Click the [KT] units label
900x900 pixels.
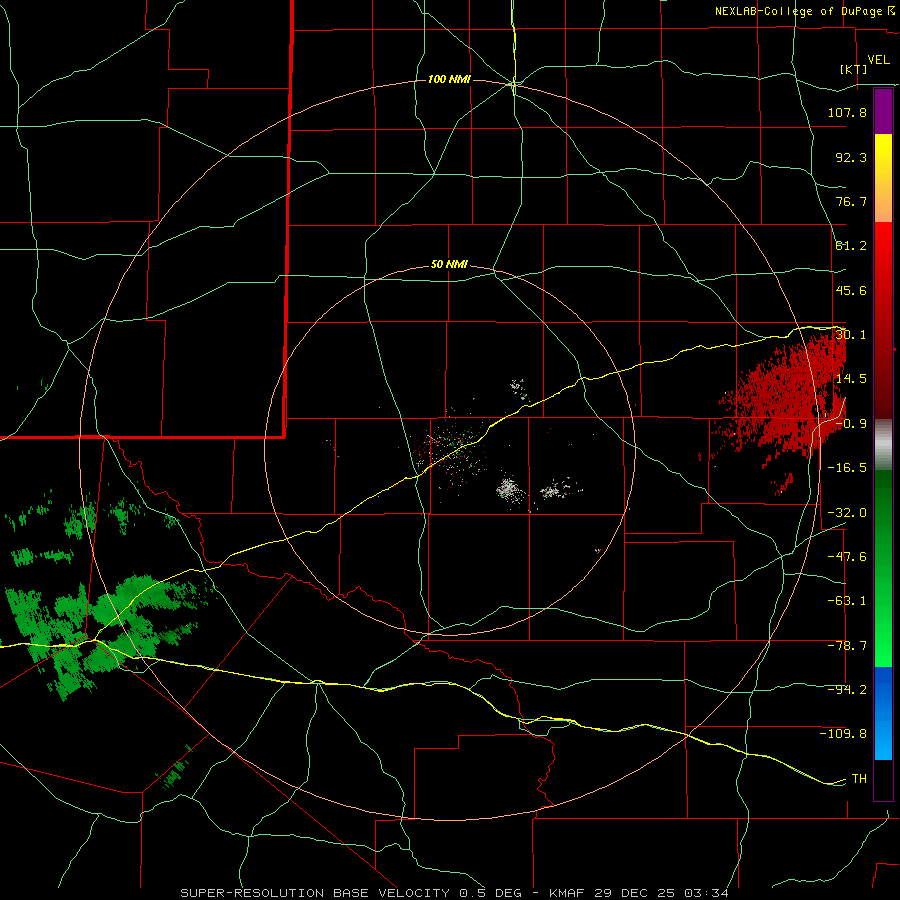pos(854,69)
